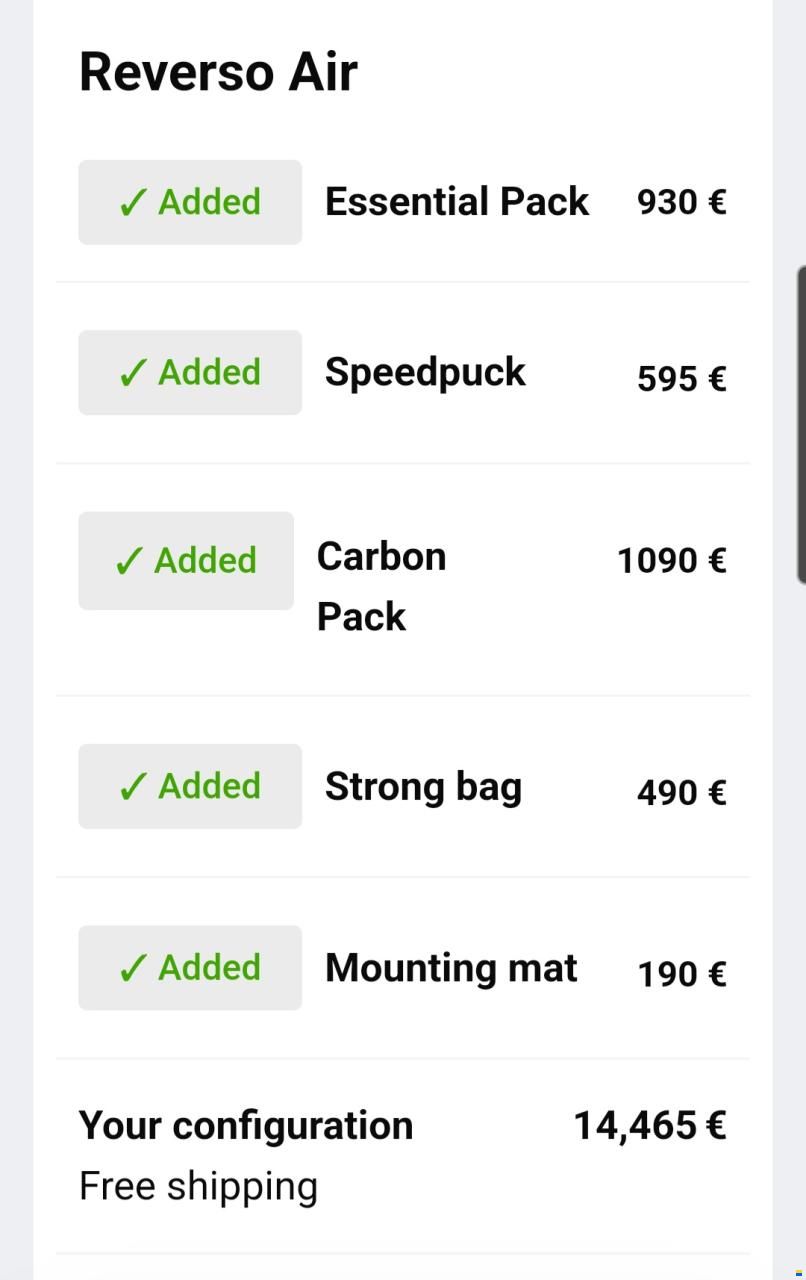This screenshot has height=1280, width=806.
Task: Toggle the Strong bag Added button
Action: pos(190,786)
